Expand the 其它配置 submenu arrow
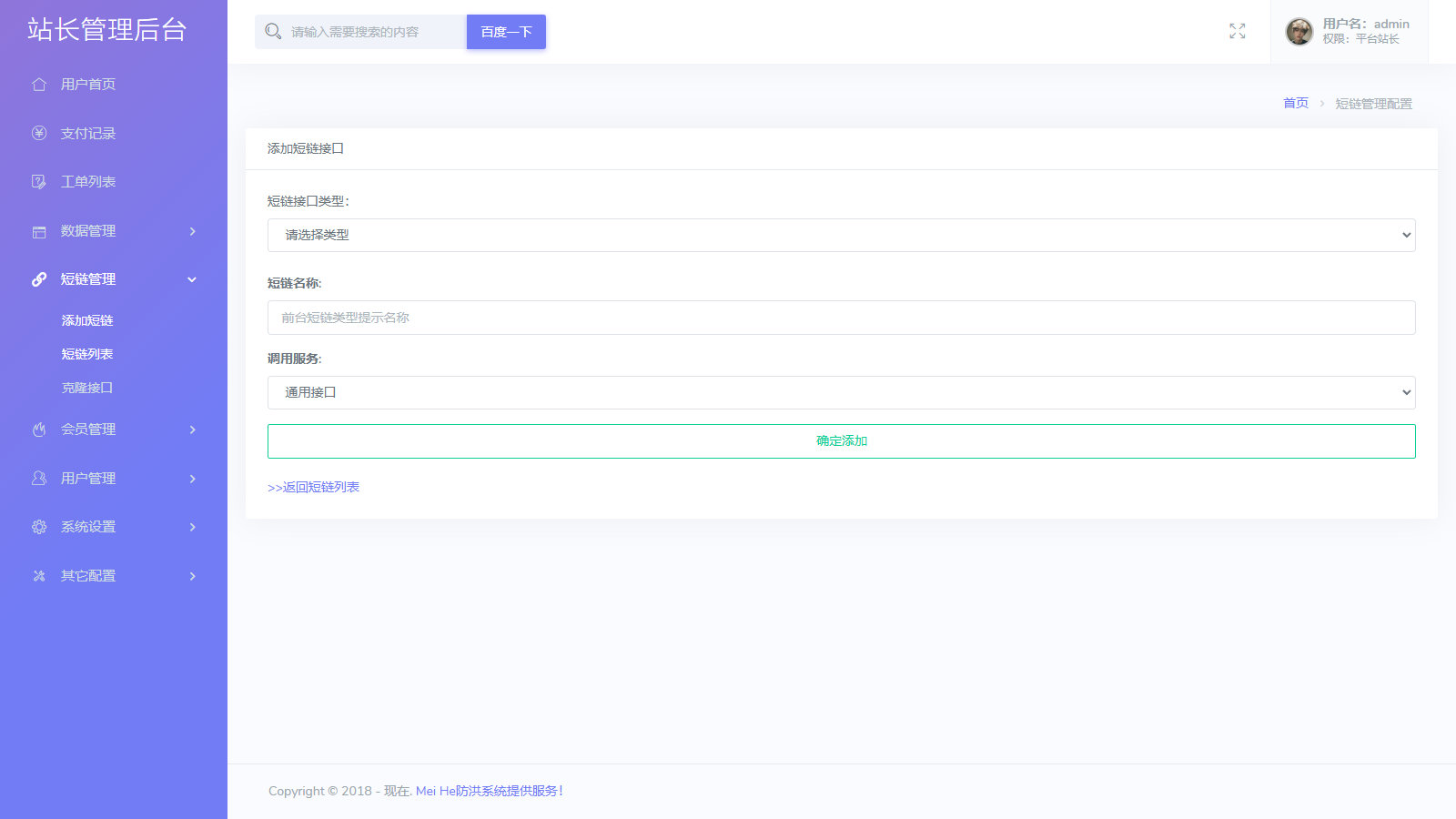1456x819 pixels. (193, 576)
